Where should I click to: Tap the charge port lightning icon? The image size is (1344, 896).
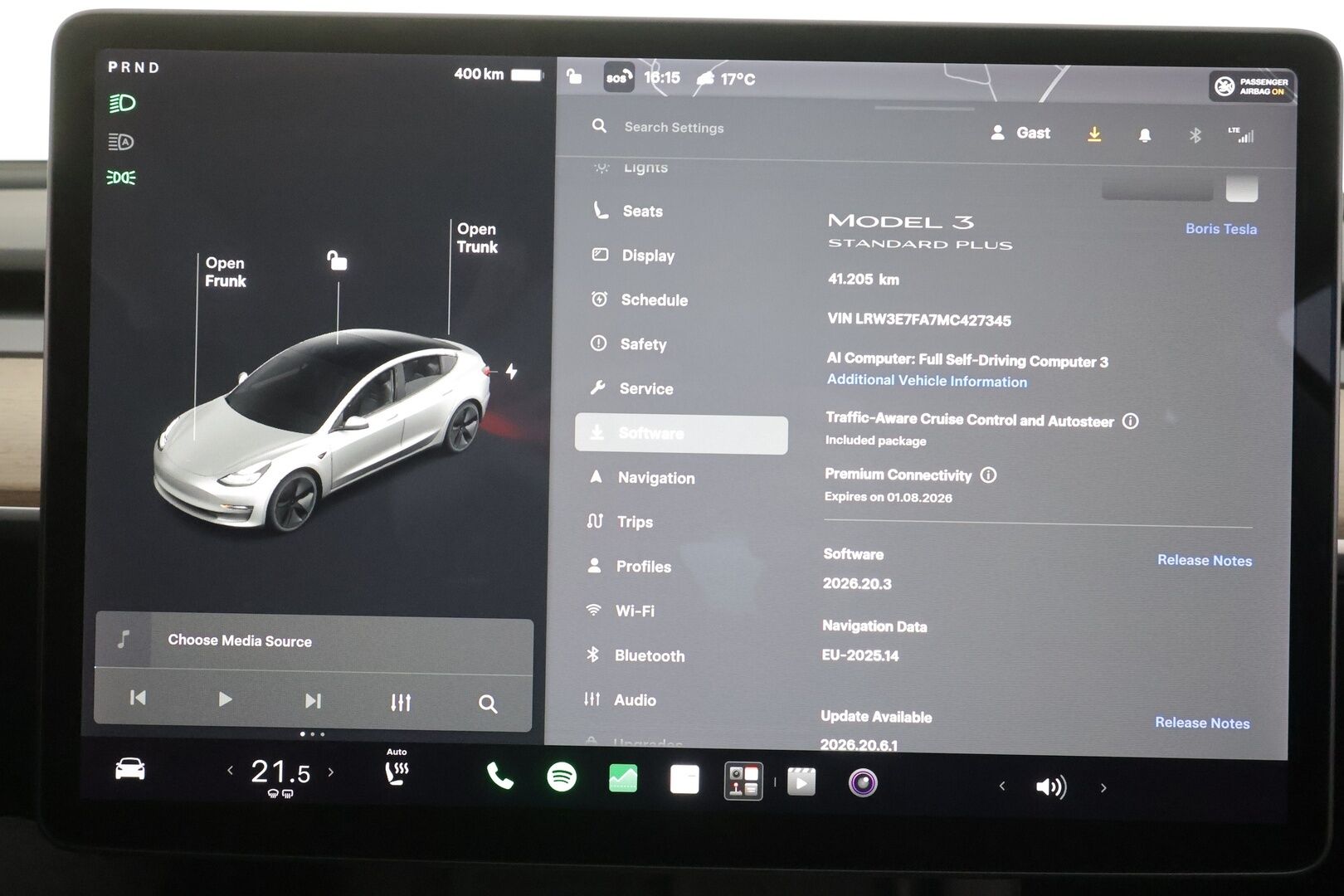coord(512,371)
